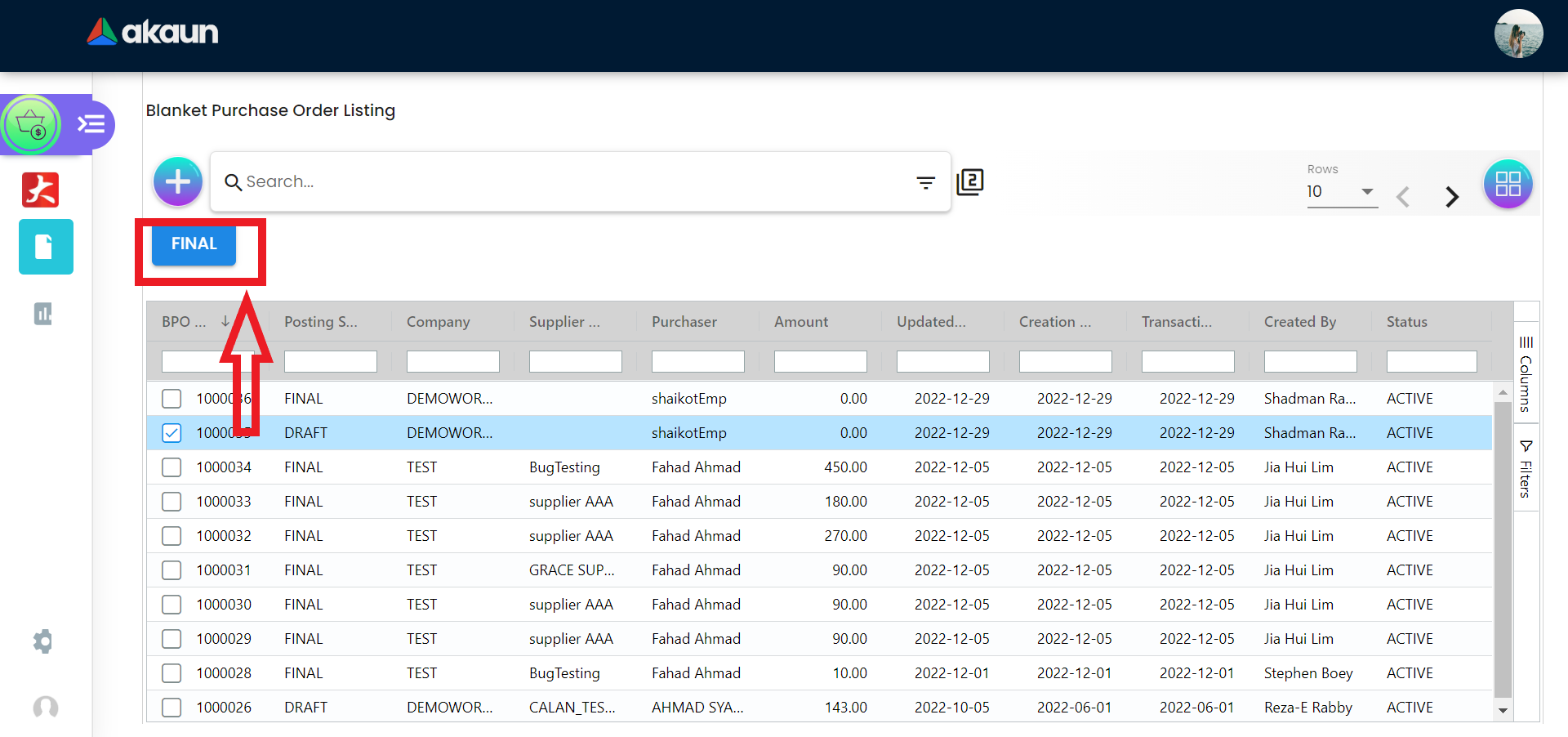Sort by the Created By column header
This screenshot has height=737, width=1568.
coord(1299,322)
